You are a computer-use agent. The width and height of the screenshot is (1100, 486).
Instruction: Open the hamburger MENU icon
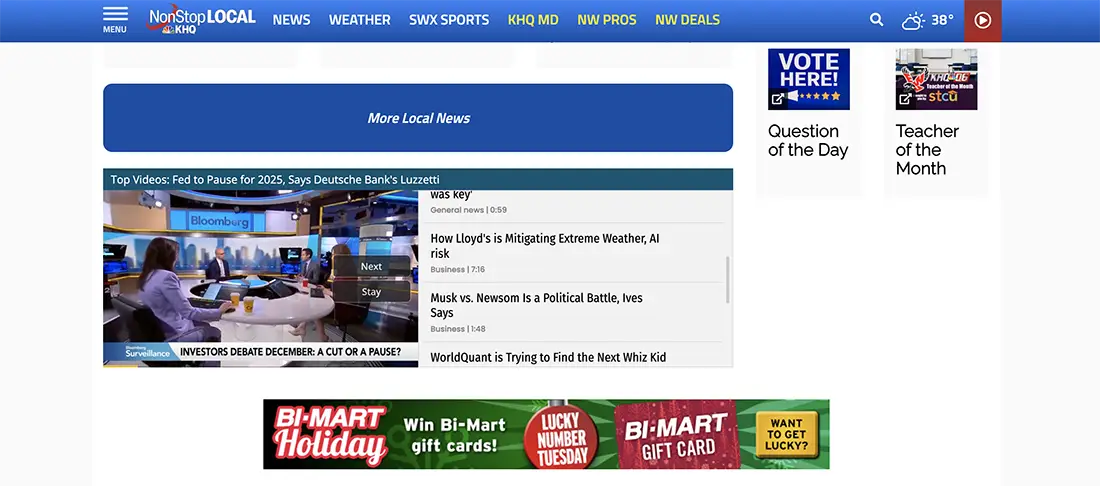115,20
